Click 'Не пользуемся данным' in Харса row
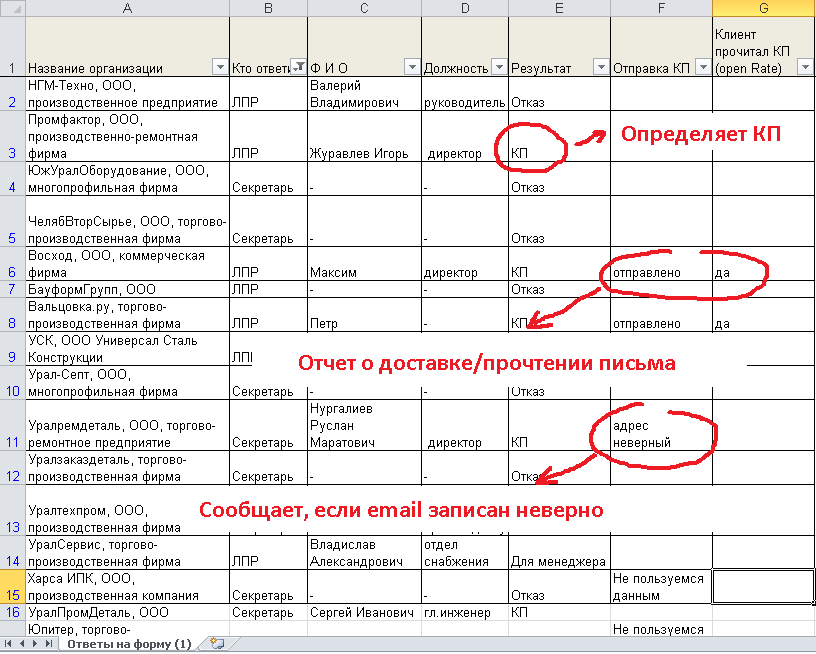Viewport: 816px width, 654px height. click(x=661, y=586)
